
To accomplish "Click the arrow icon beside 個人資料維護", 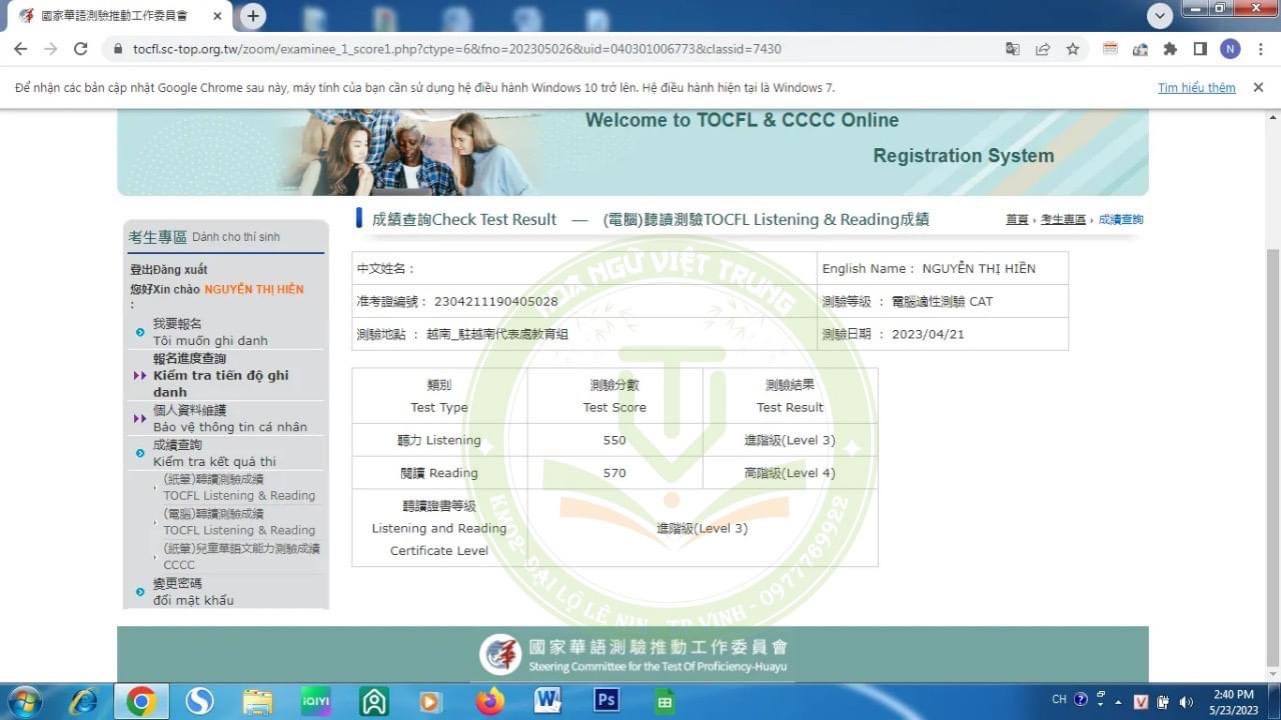I will (140, 418).
